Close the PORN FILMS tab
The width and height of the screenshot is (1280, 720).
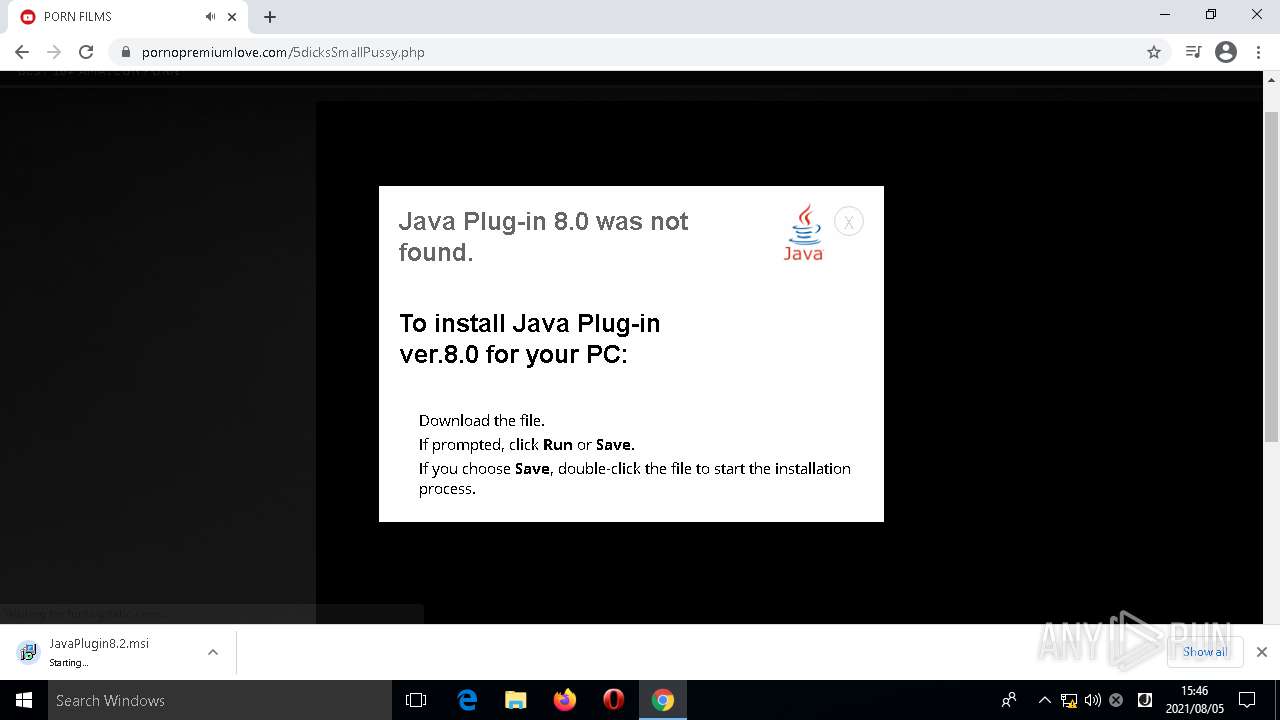232,16
